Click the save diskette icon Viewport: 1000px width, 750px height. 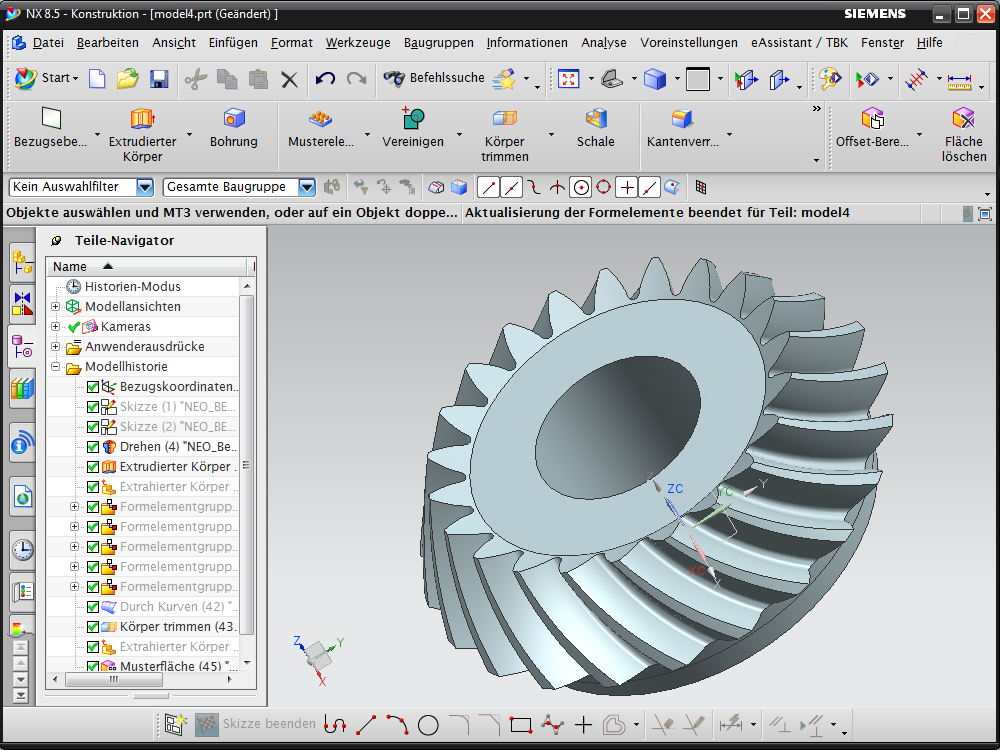[x=158, y=79]
